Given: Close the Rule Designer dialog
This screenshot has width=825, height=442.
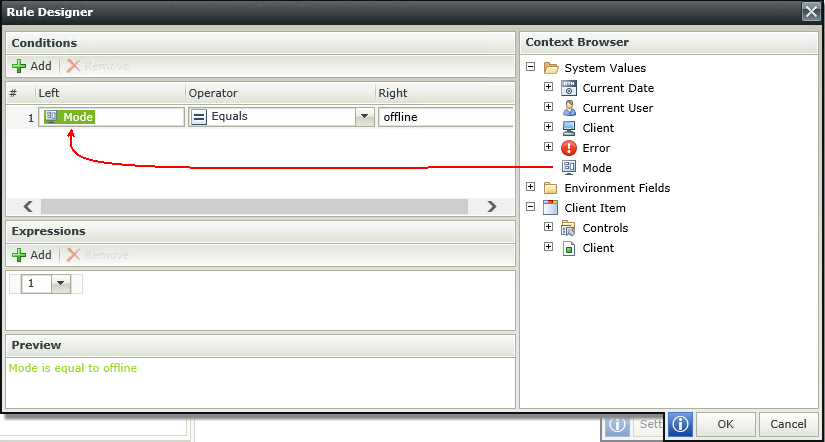Looking at the screenshot, I should [x=810, y=12].
